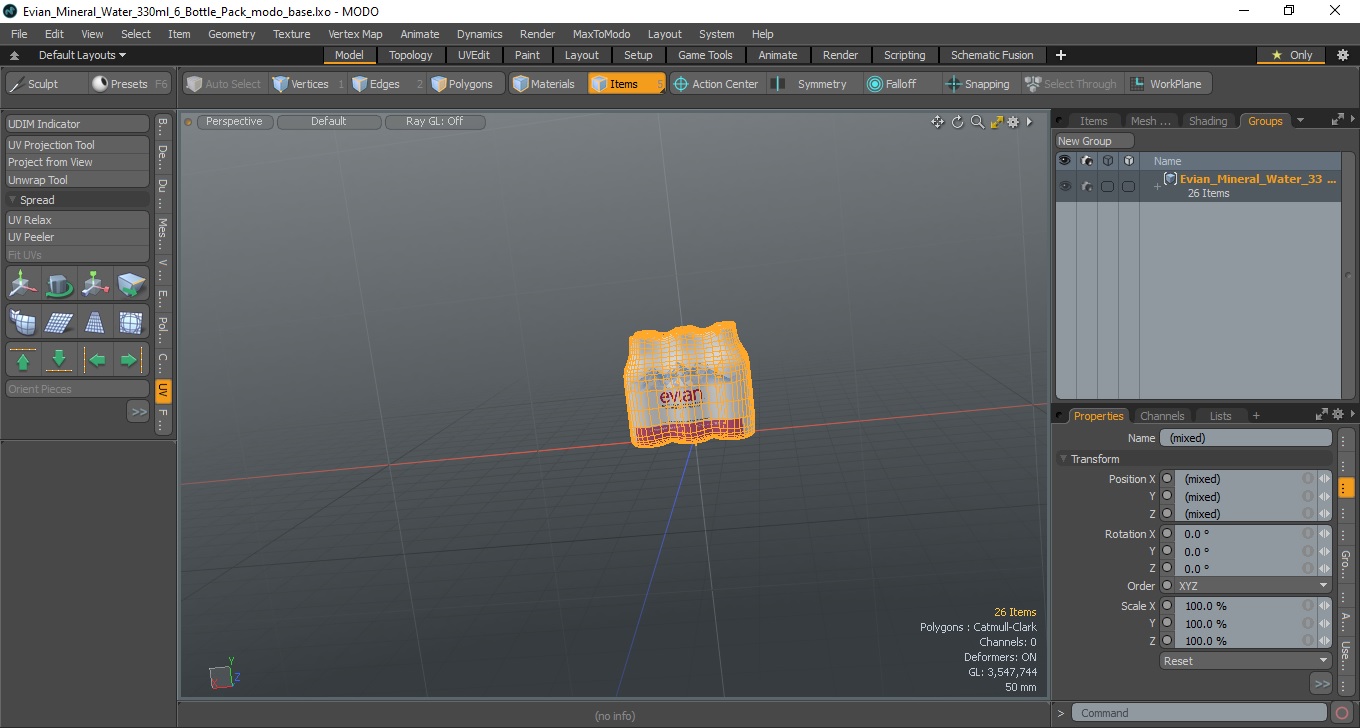This screenshot has width=1360, height=728.
Task: Click the UDIM Indicator button
Action: coord(78,124)
